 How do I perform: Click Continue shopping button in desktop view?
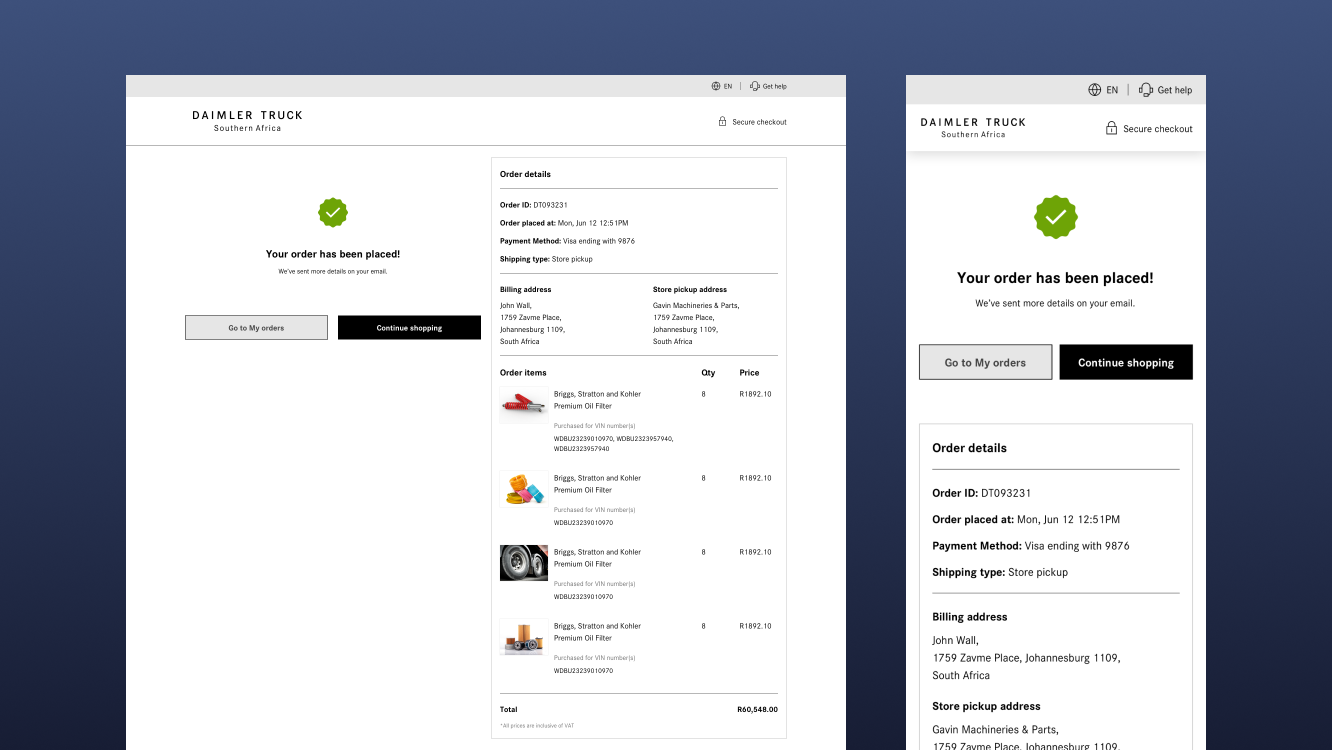409,327
